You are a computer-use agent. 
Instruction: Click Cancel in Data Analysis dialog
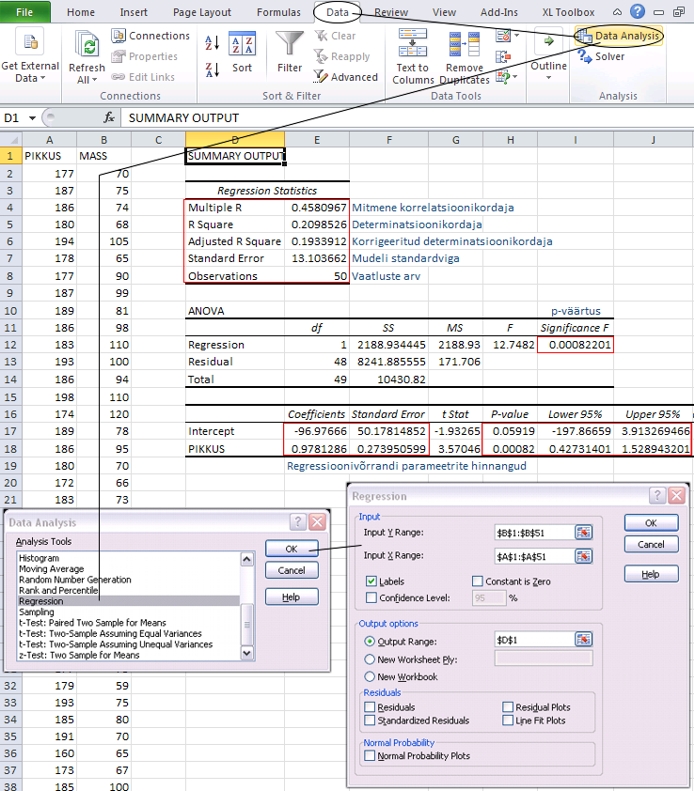(292, 570)
